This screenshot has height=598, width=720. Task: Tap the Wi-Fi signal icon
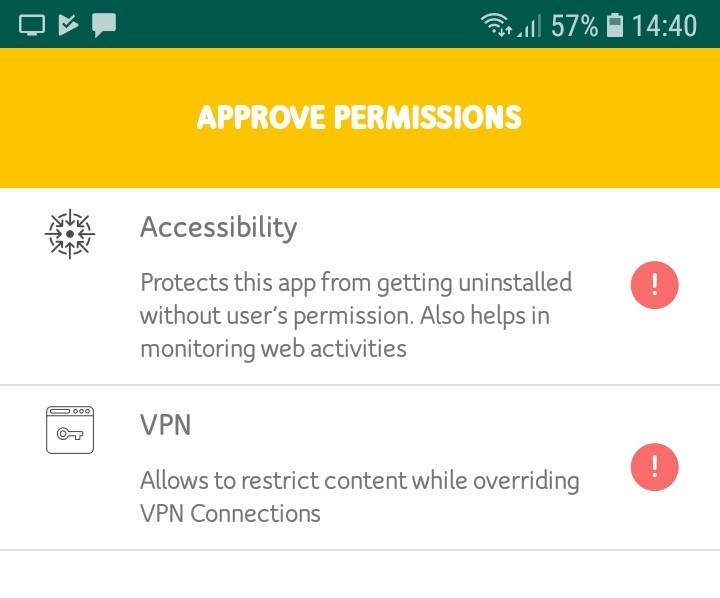pos(496,25)
